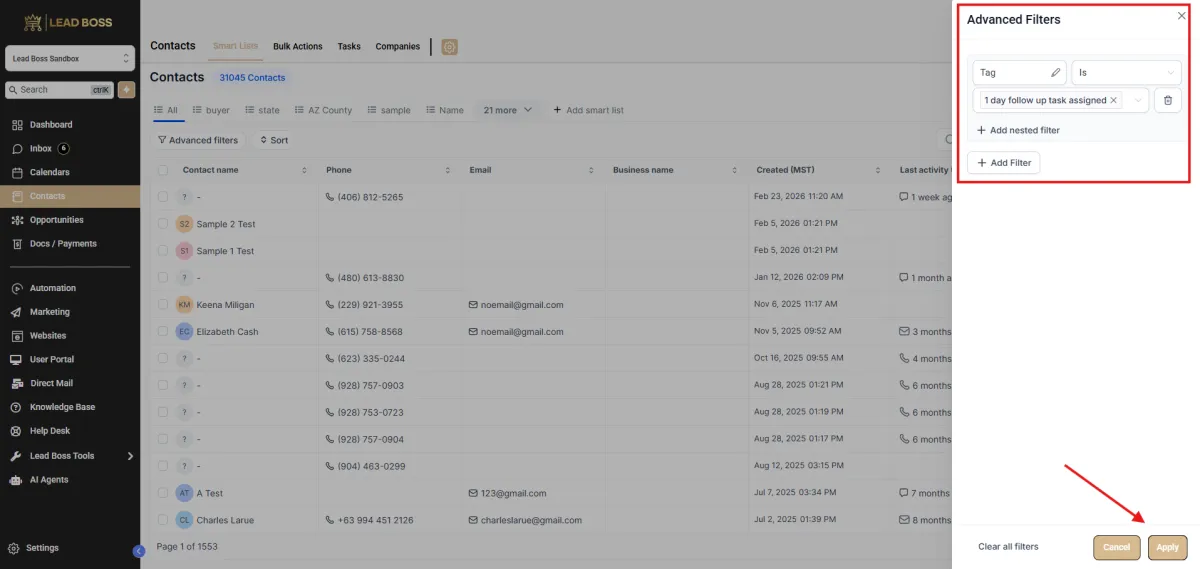The height and width of the screenshot is (569, 1200).
Task: Focus the Search field in sidebar
Action: tap(60, 90)
